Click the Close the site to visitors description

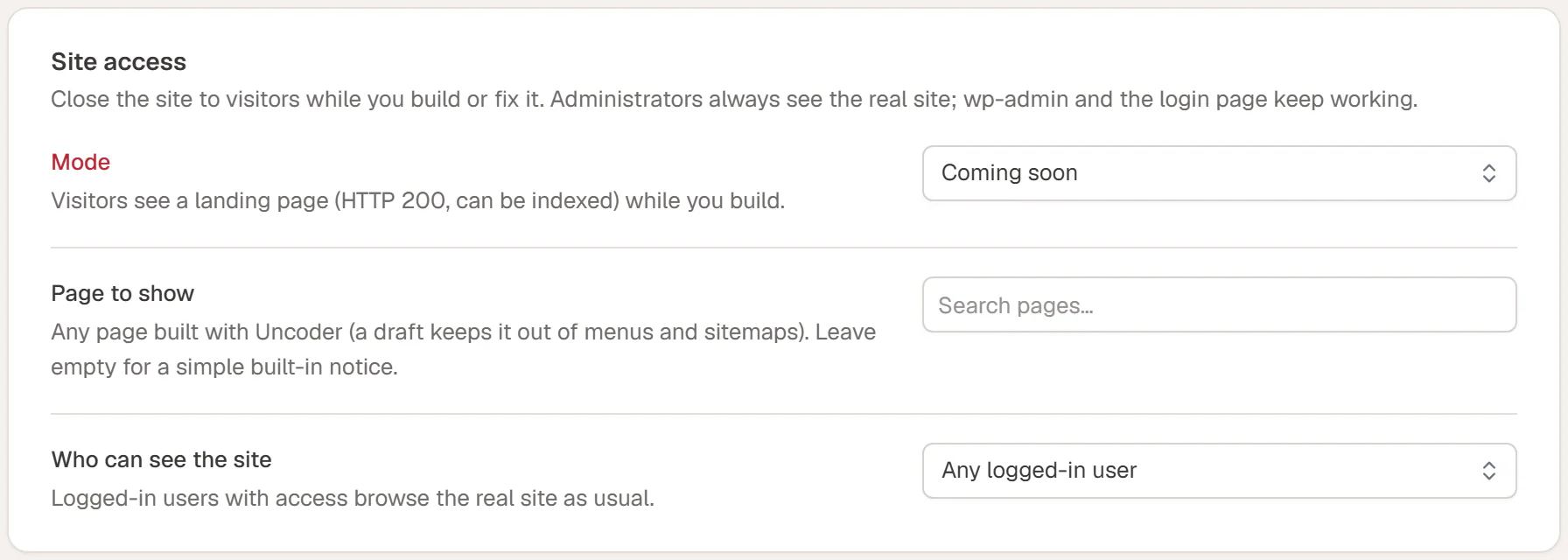[734, 99]
